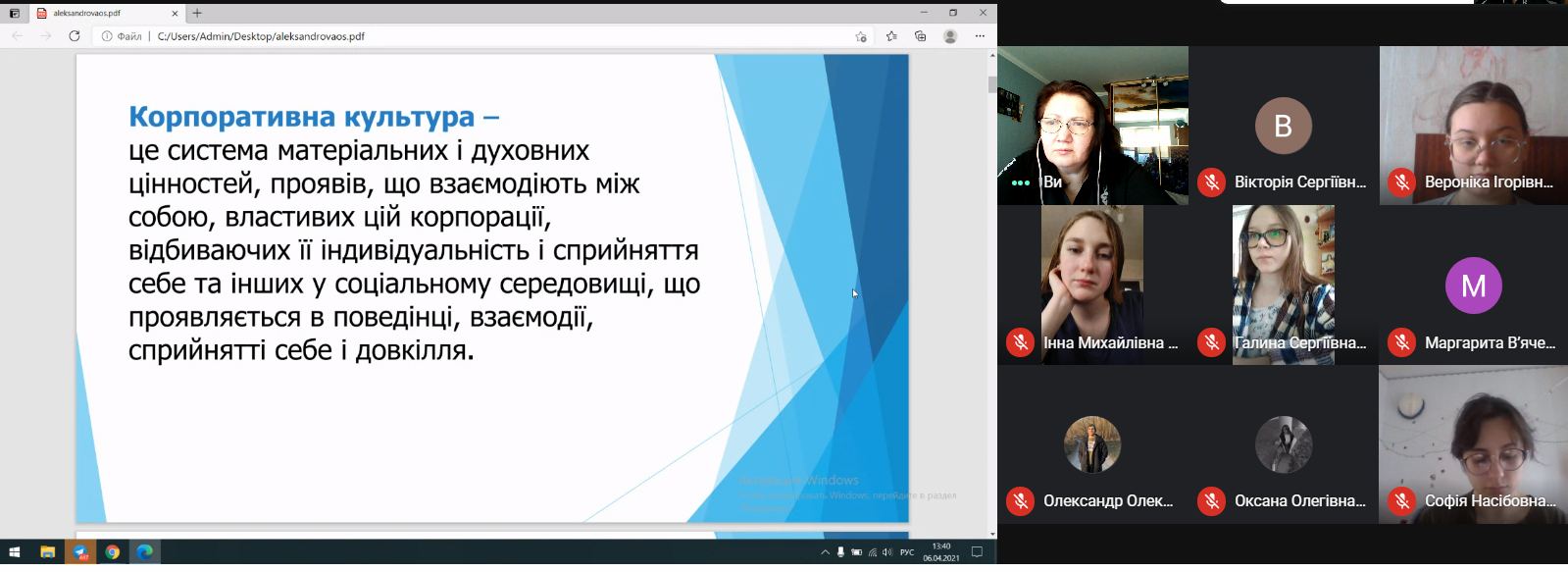Click the address bar file path

coord(261,36)
